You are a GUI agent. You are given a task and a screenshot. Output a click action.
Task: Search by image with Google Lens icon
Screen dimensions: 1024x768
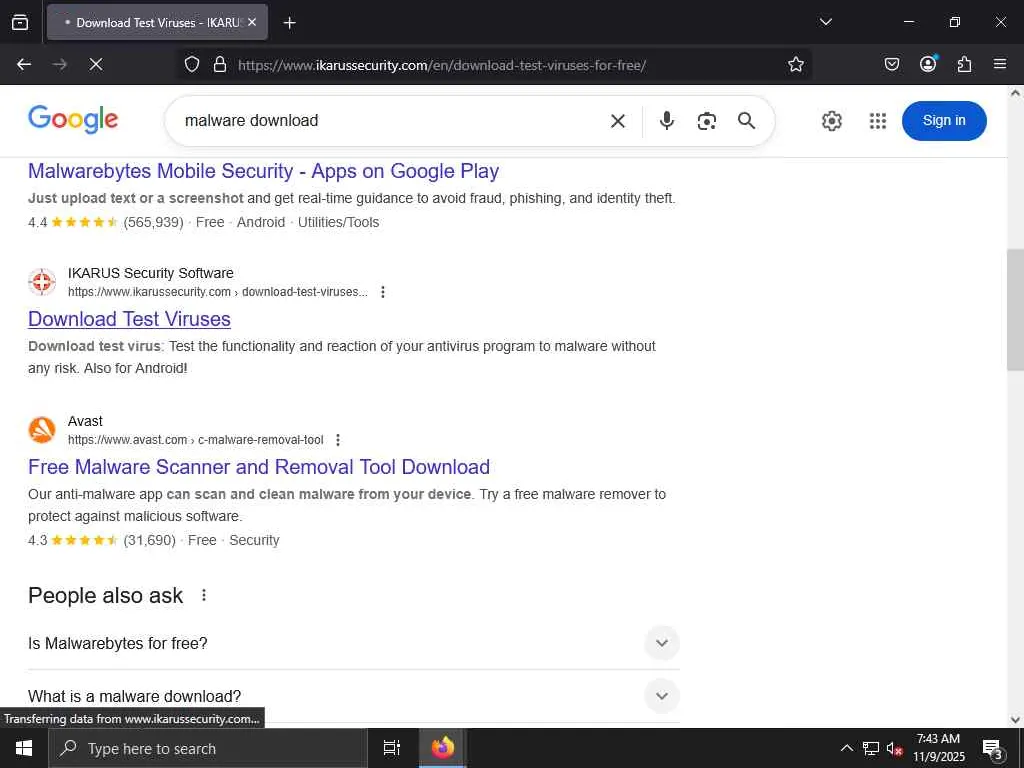point(707,121)
